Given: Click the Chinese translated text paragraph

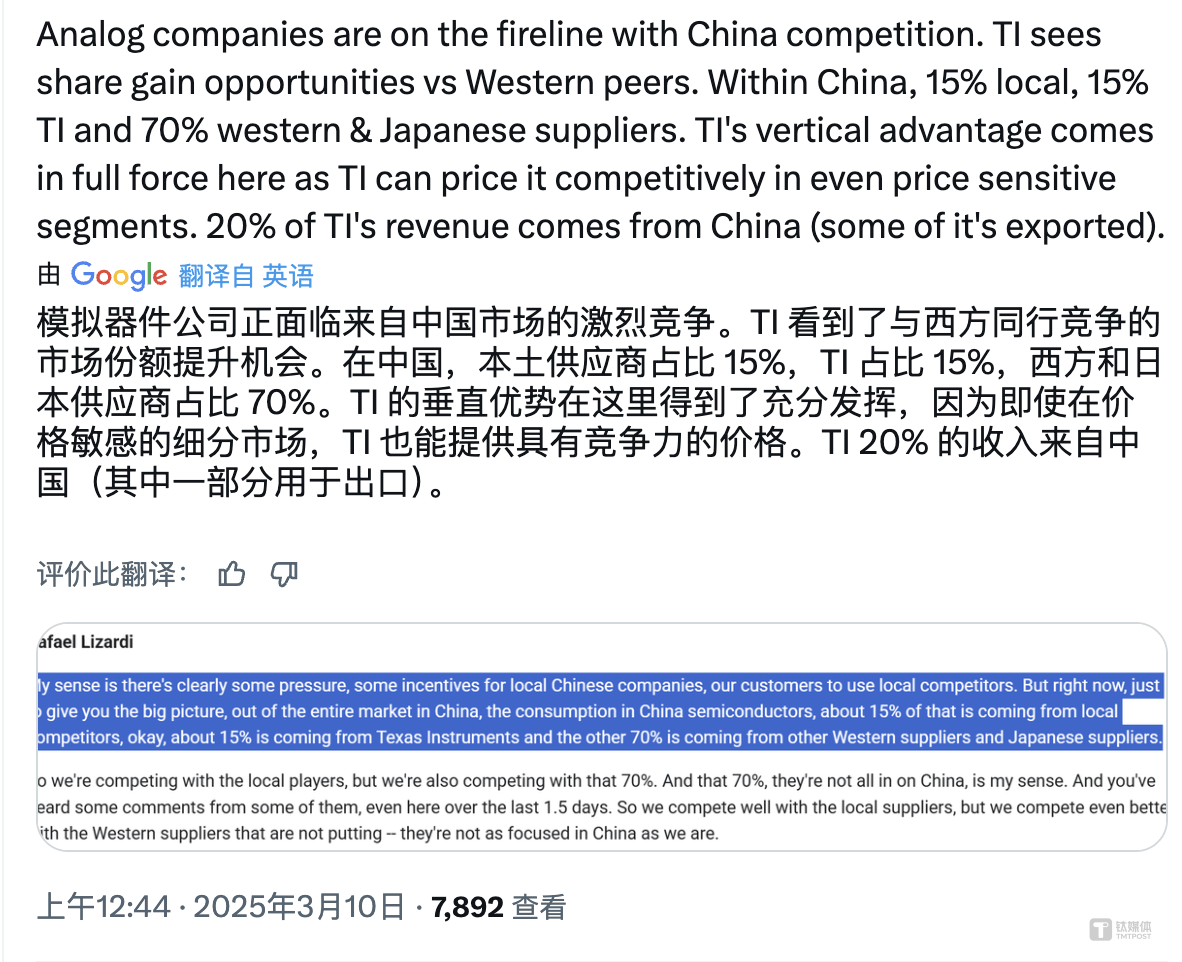Looking at the screenshot, I should pos(599,403).
